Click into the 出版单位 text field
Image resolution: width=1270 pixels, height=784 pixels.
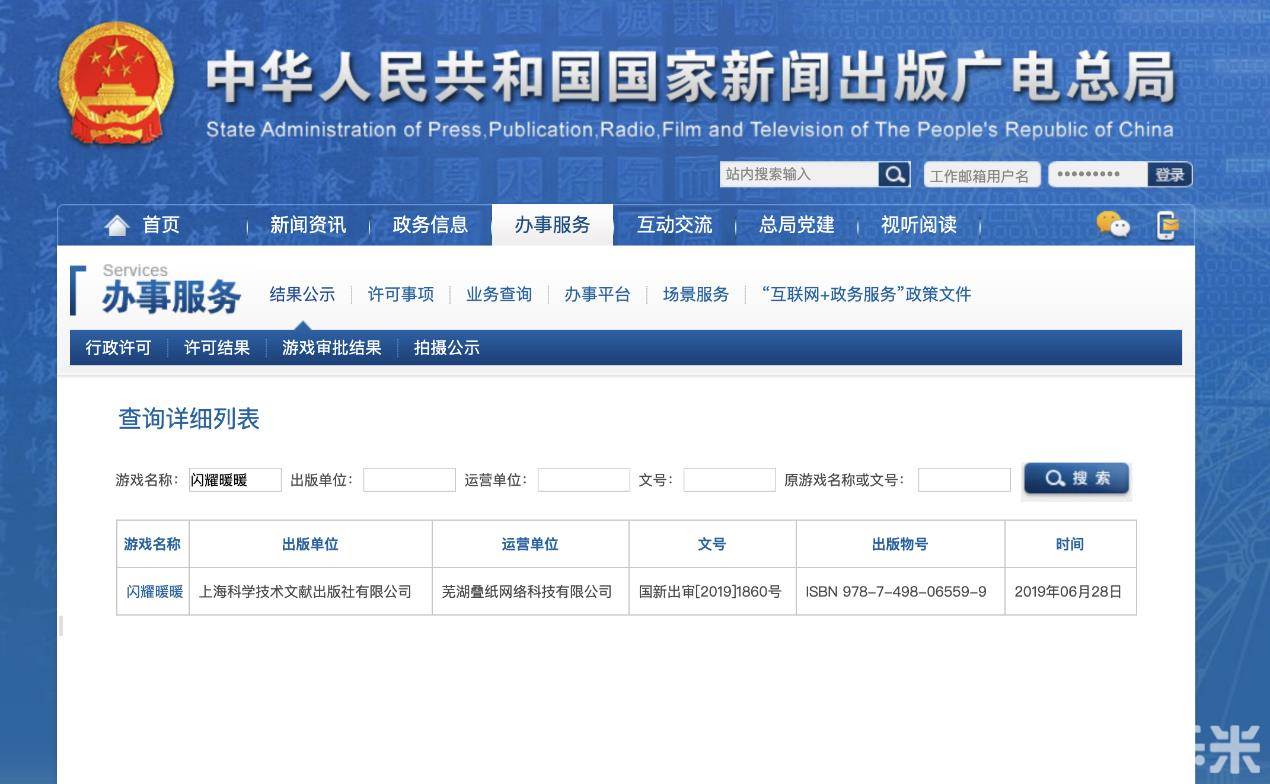[x=408, y=480]
